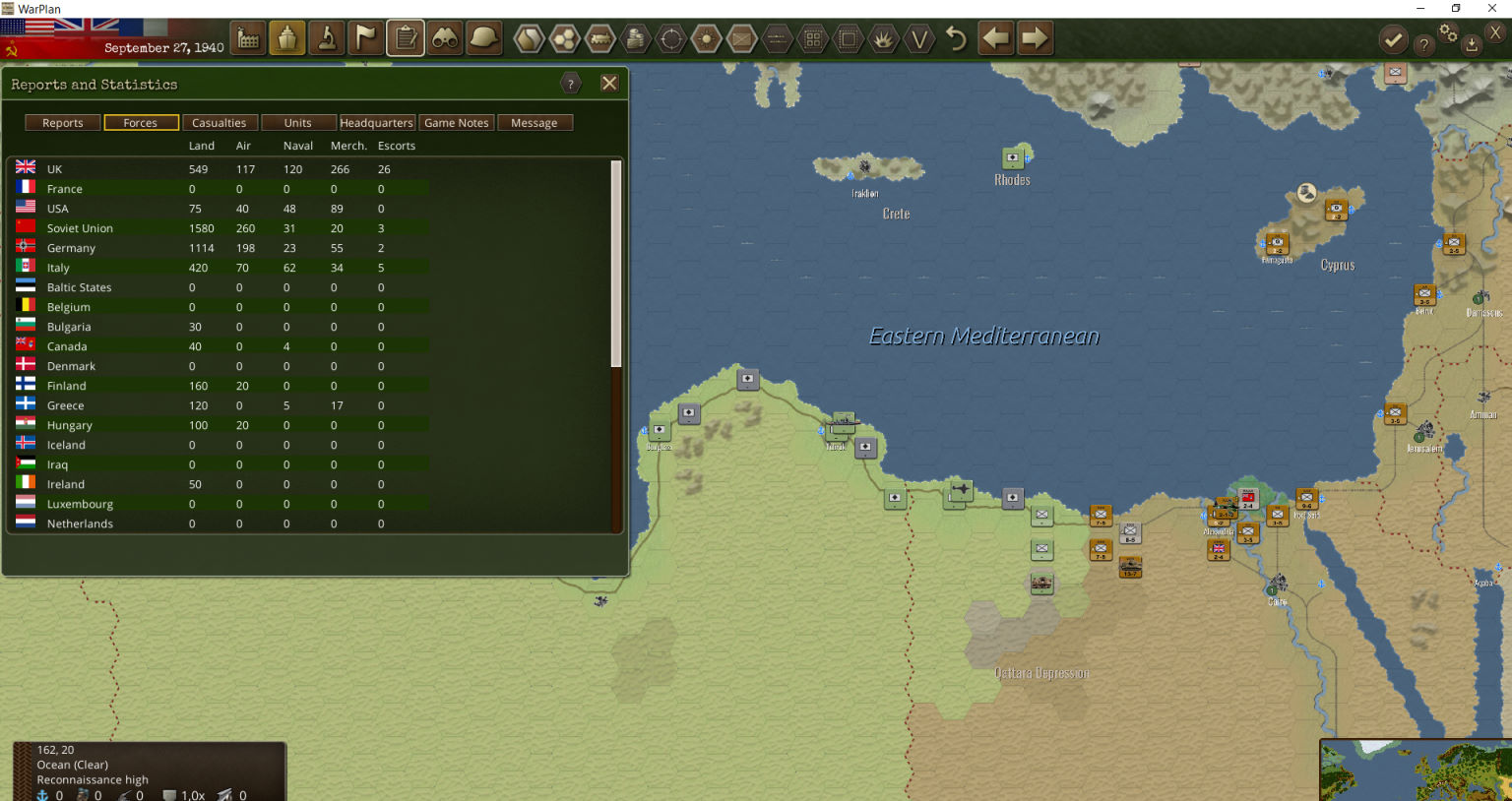Open the Casualties tab
This screenshot has height=801, width=1512.
click(220, 123)
